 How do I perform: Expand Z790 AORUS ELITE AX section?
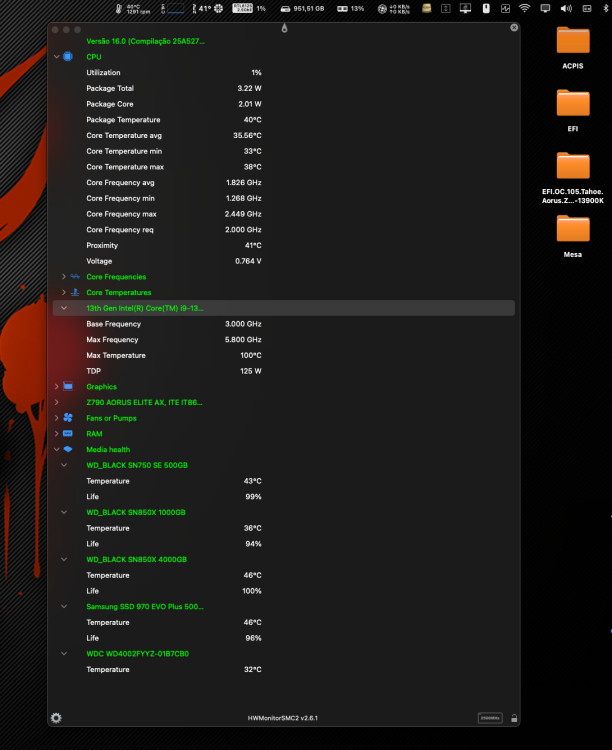pos(56,402)
